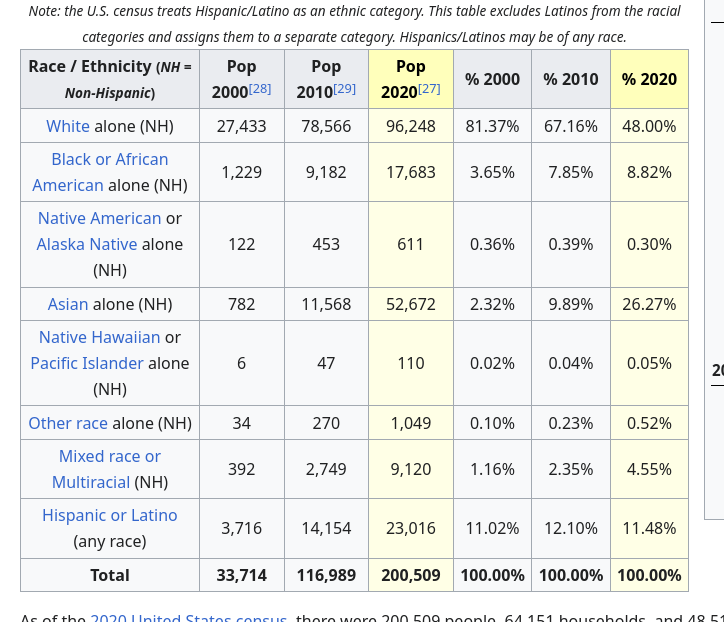
Task: Select the Pacific Islander 2010 value 47
Action: 326,363
